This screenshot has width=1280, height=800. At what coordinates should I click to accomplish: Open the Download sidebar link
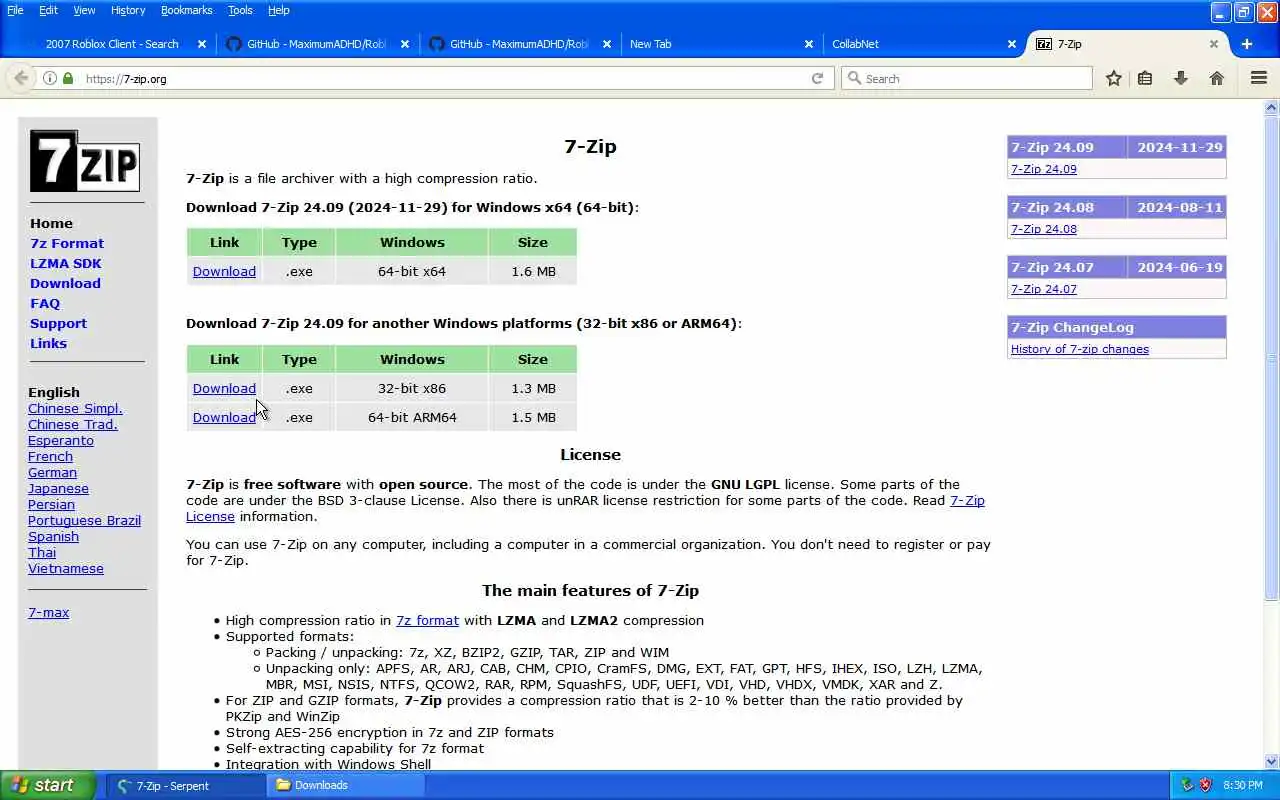coord(65,283)
